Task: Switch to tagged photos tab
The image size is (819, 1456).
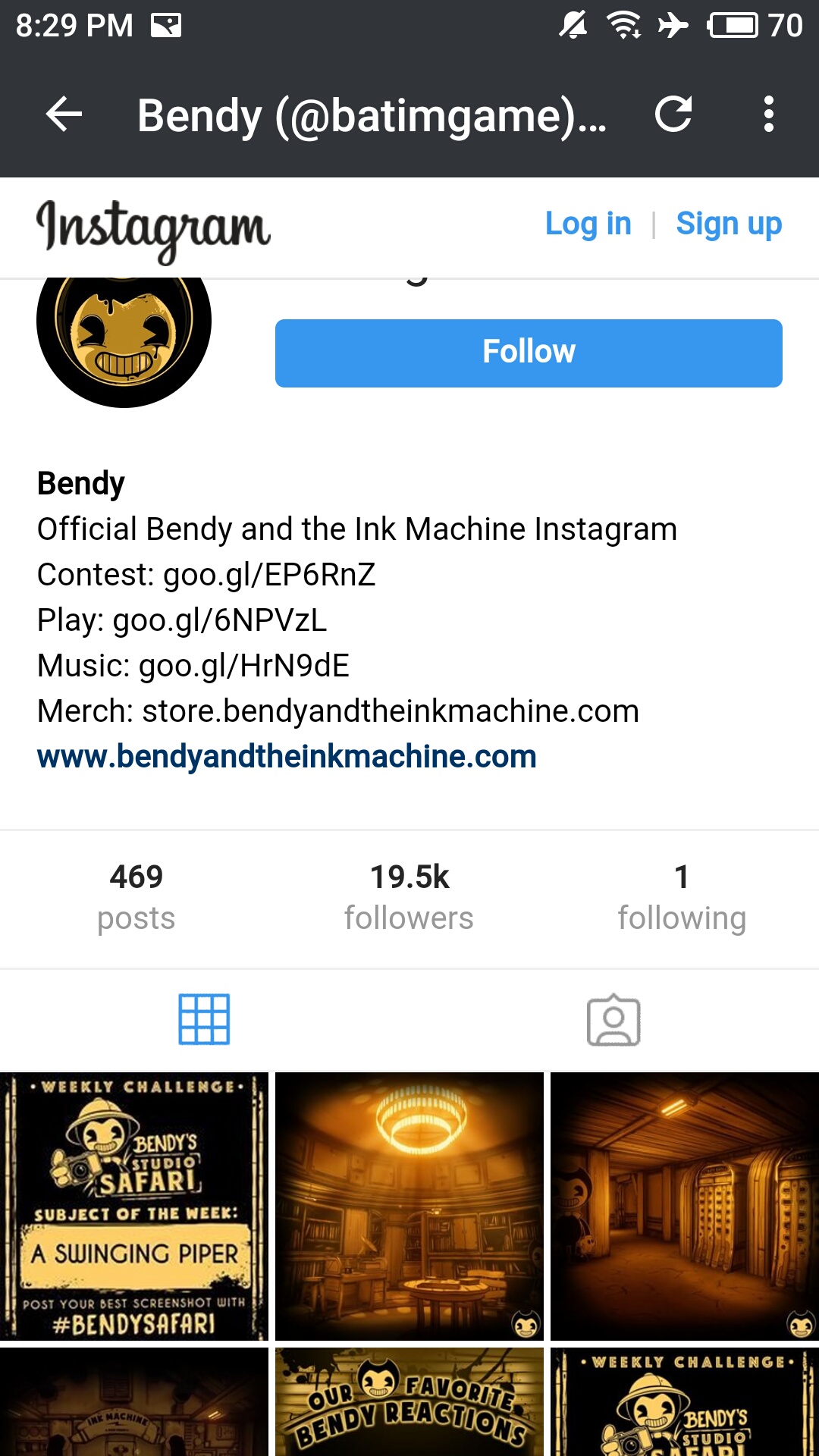Action: click(613, 1020)
